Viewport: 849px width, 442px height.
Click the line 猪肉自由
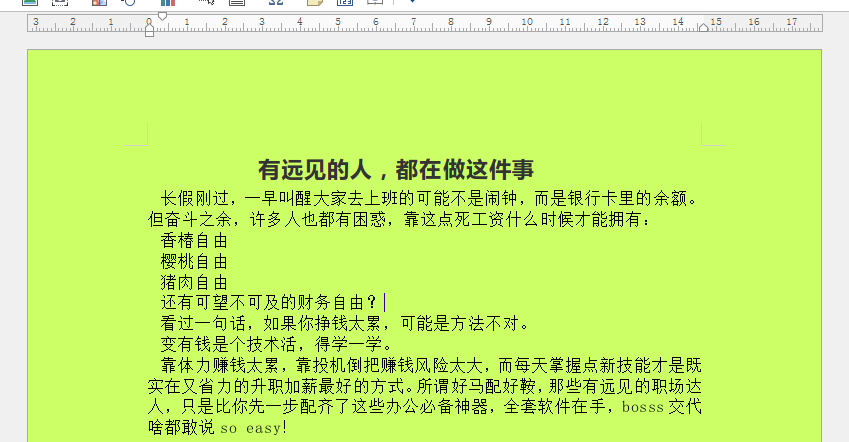(x=194, y=282)
